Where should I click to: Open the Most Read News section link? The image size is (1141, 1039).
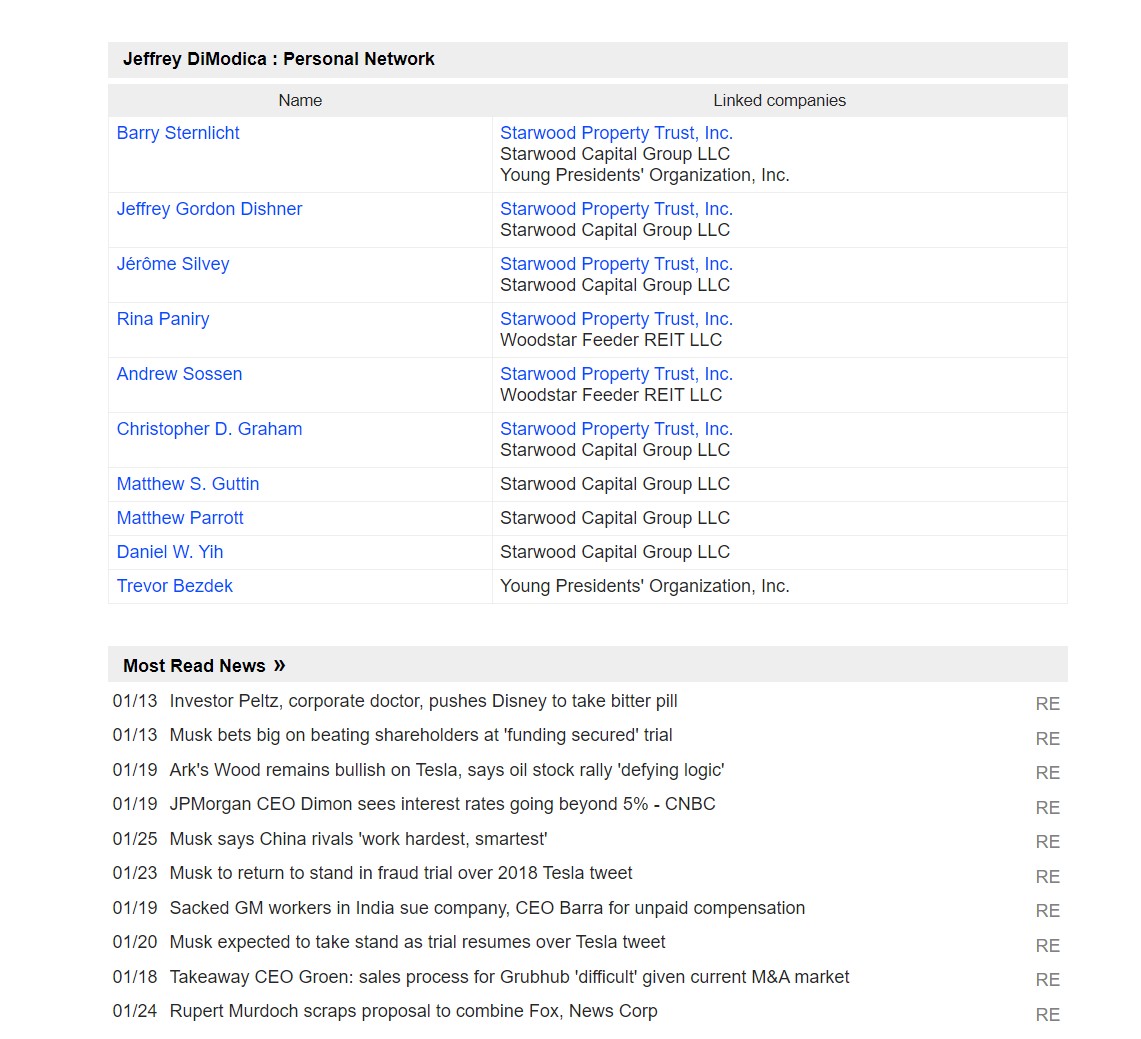194,666
